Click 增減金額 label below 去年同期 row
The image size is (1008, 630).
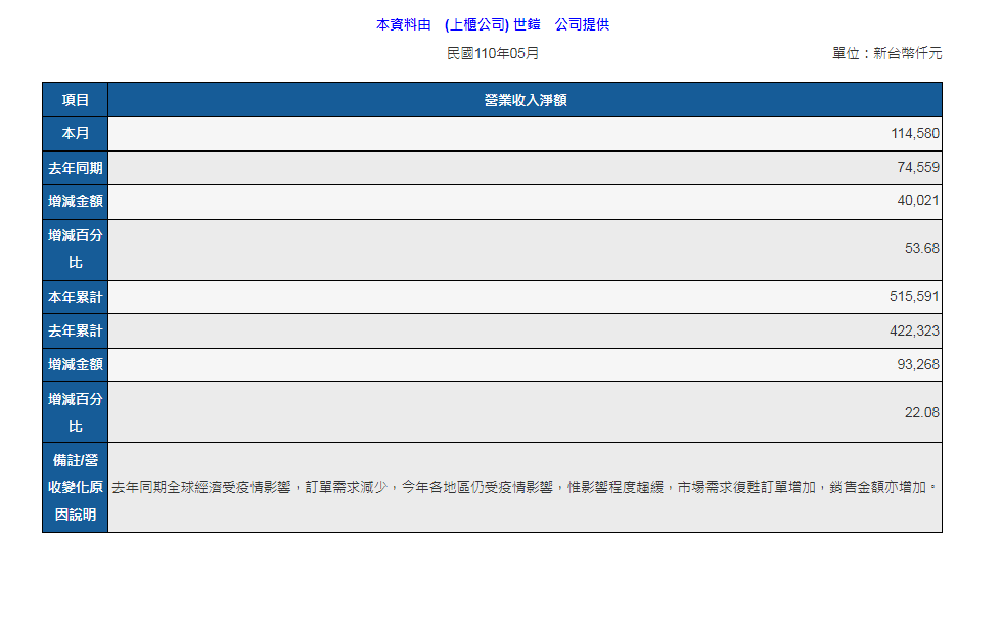[75, 202]
